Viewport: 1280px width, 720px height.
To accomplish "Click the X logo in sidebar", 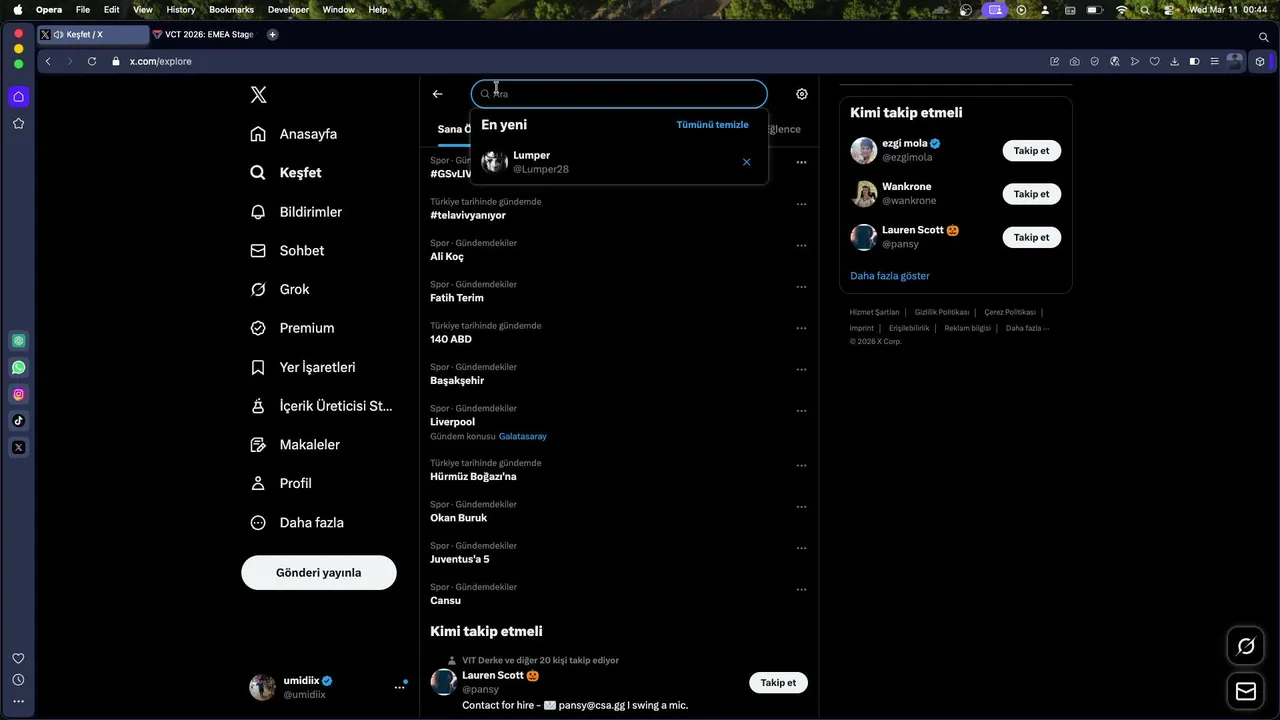I will [x=258, y=95].
